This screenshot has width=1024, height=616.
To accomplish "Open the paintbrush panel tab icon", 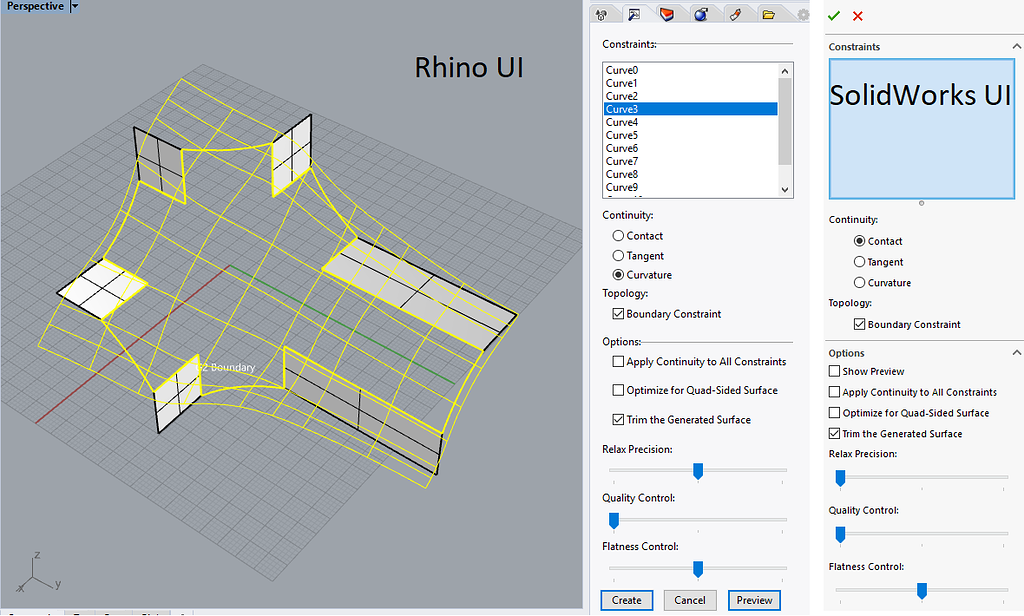I will 735,14.
